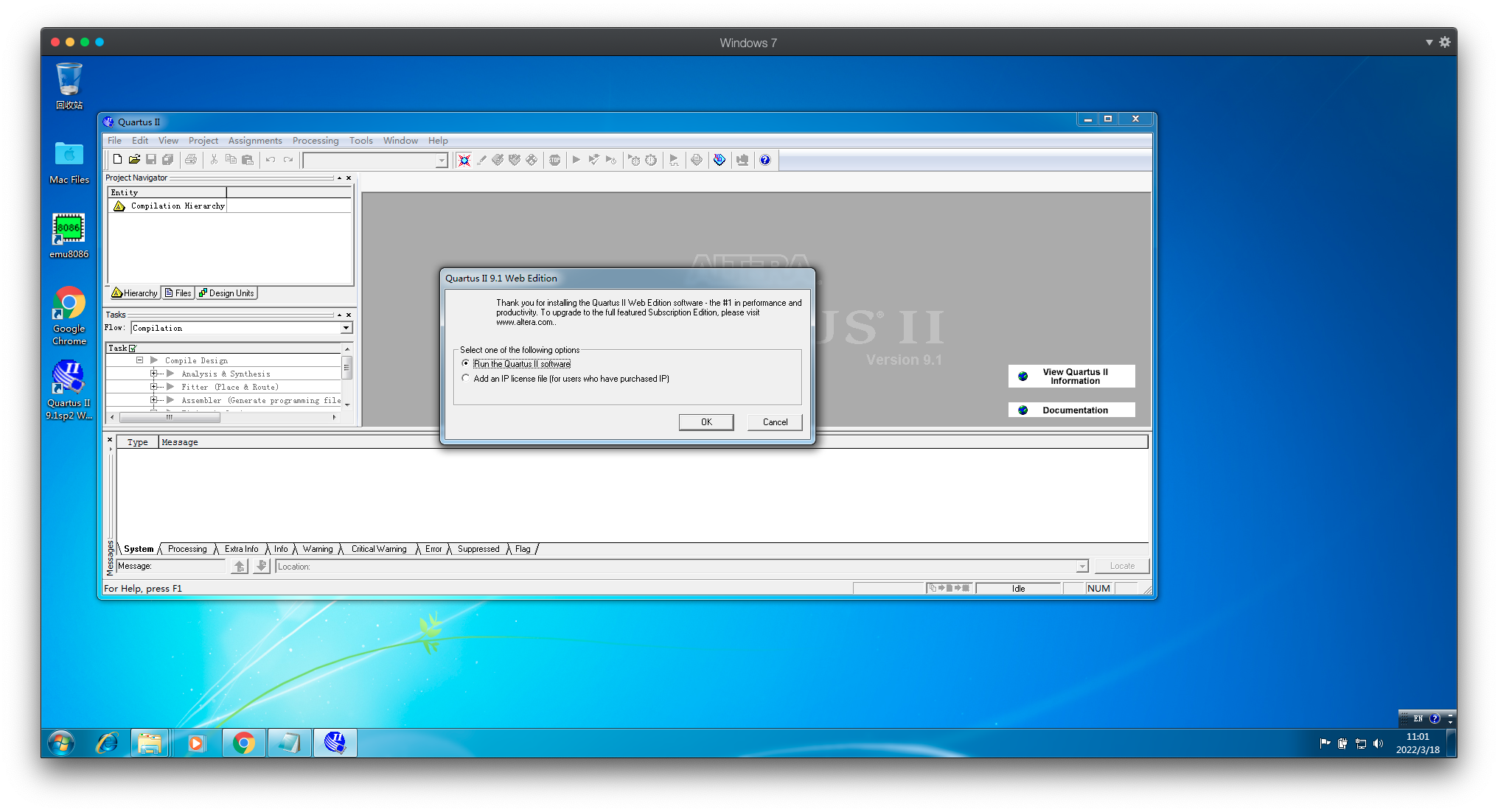
Task: Expand the Analysis & Synthesis node
Action: (x=153, y=374)
